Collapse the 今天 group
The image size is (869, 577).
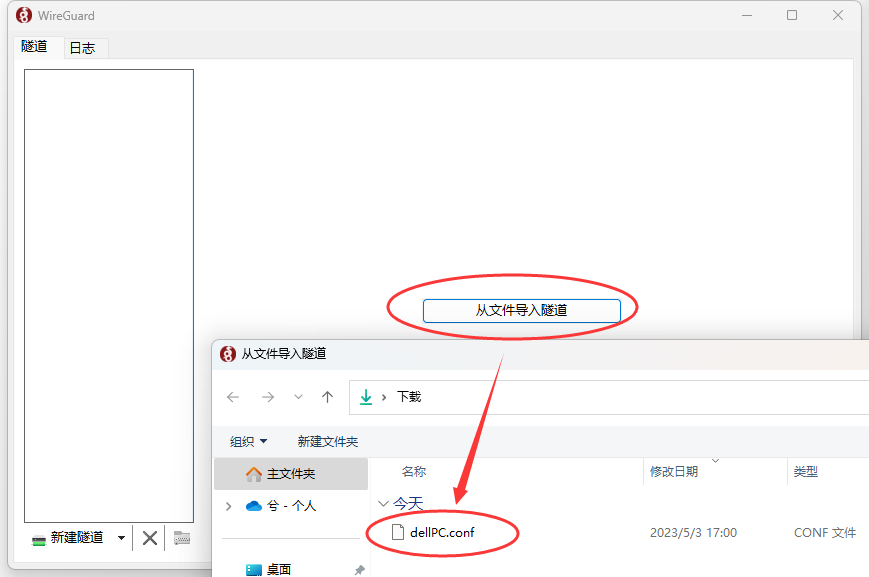[383, 503]
